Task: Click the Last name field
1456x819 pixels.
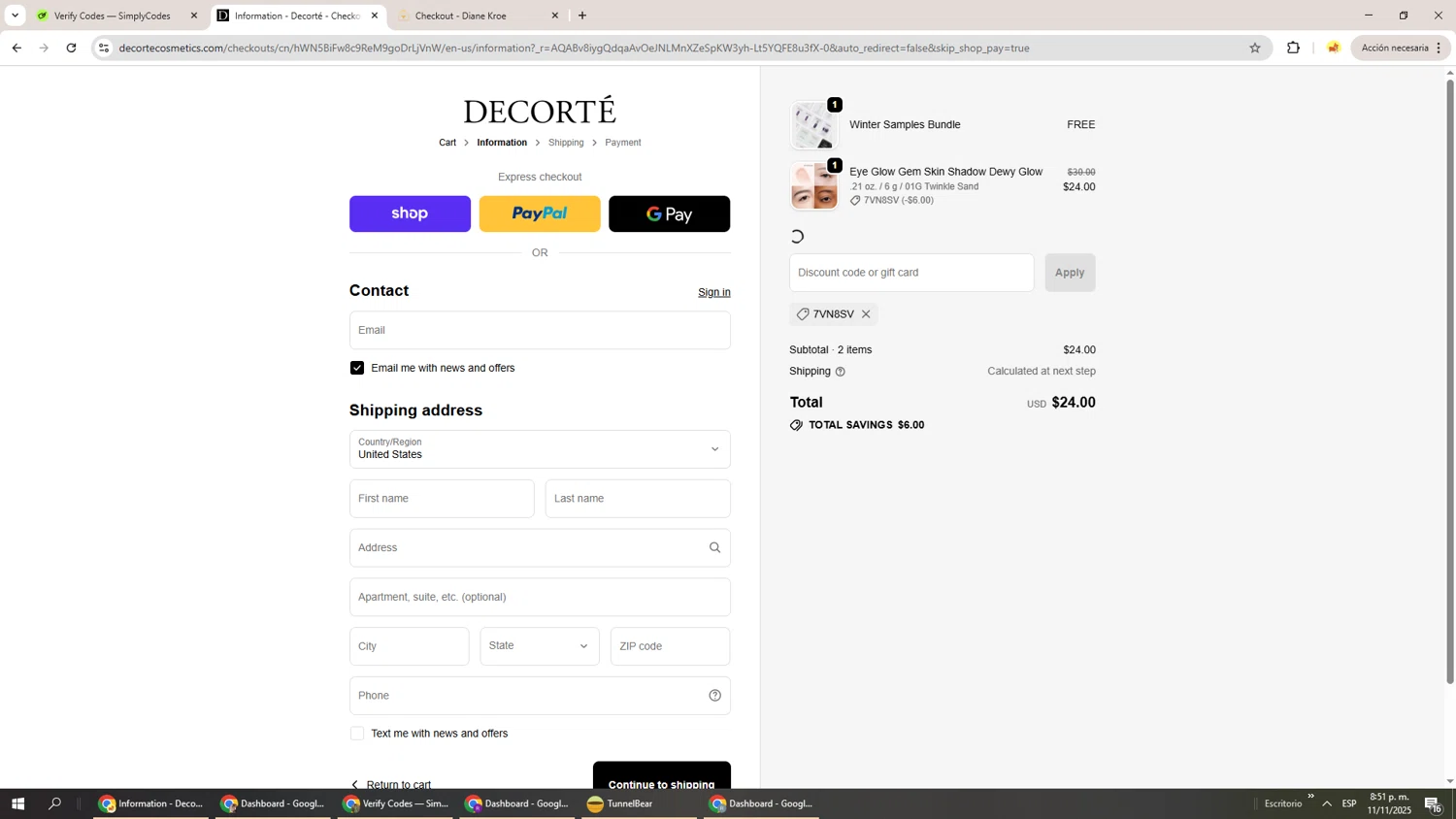Action: point(638,499)
